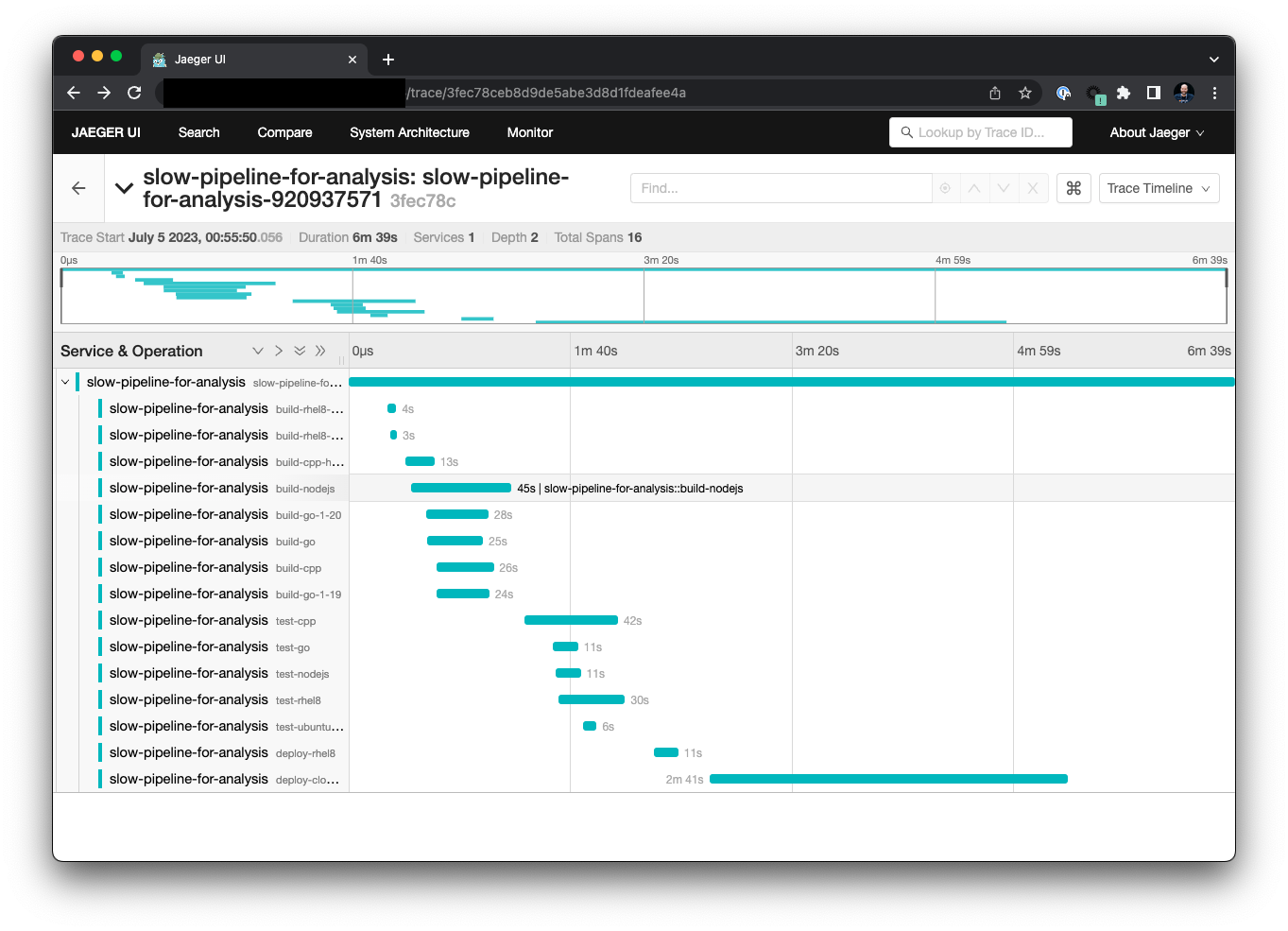Jump to previous search result arrow
The width and height of the screenshot is (1288, 931).
click(x=974, y=188)
